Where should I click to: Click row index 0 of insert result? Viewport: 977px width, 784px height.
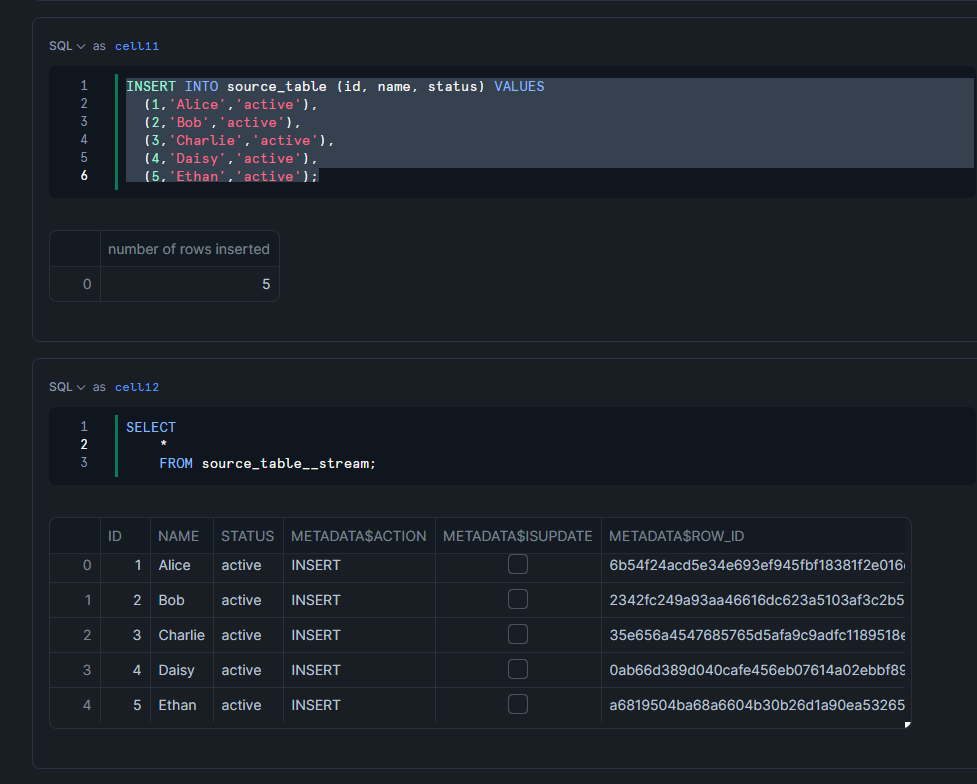(x=75, y=284)
